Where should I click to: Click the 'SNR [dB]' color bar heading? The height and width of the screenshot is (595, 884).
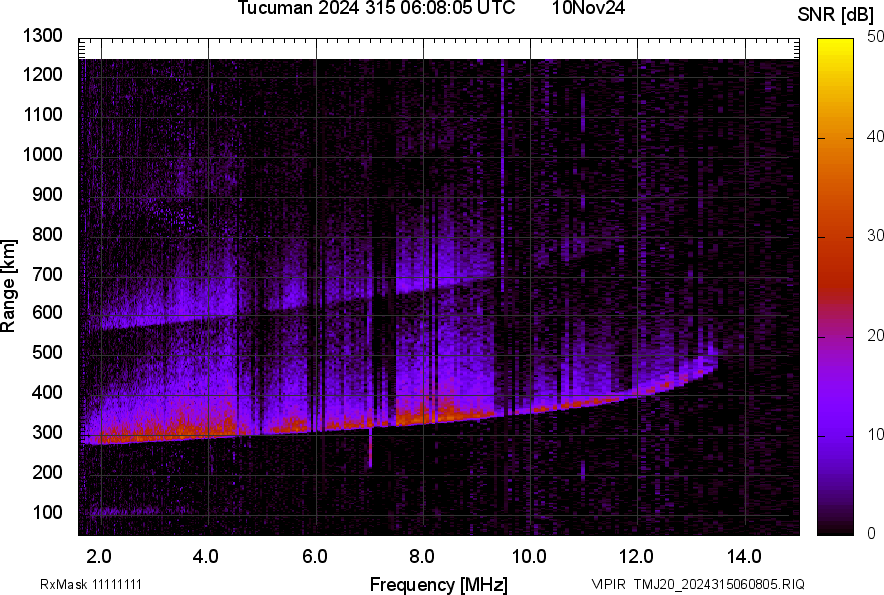836,15
